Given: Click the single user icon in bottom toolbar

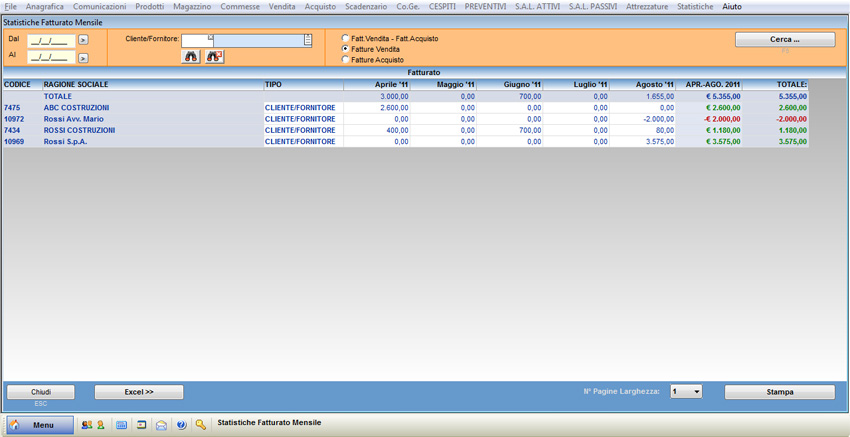Looking at the screenshot, I should point(101,425).
